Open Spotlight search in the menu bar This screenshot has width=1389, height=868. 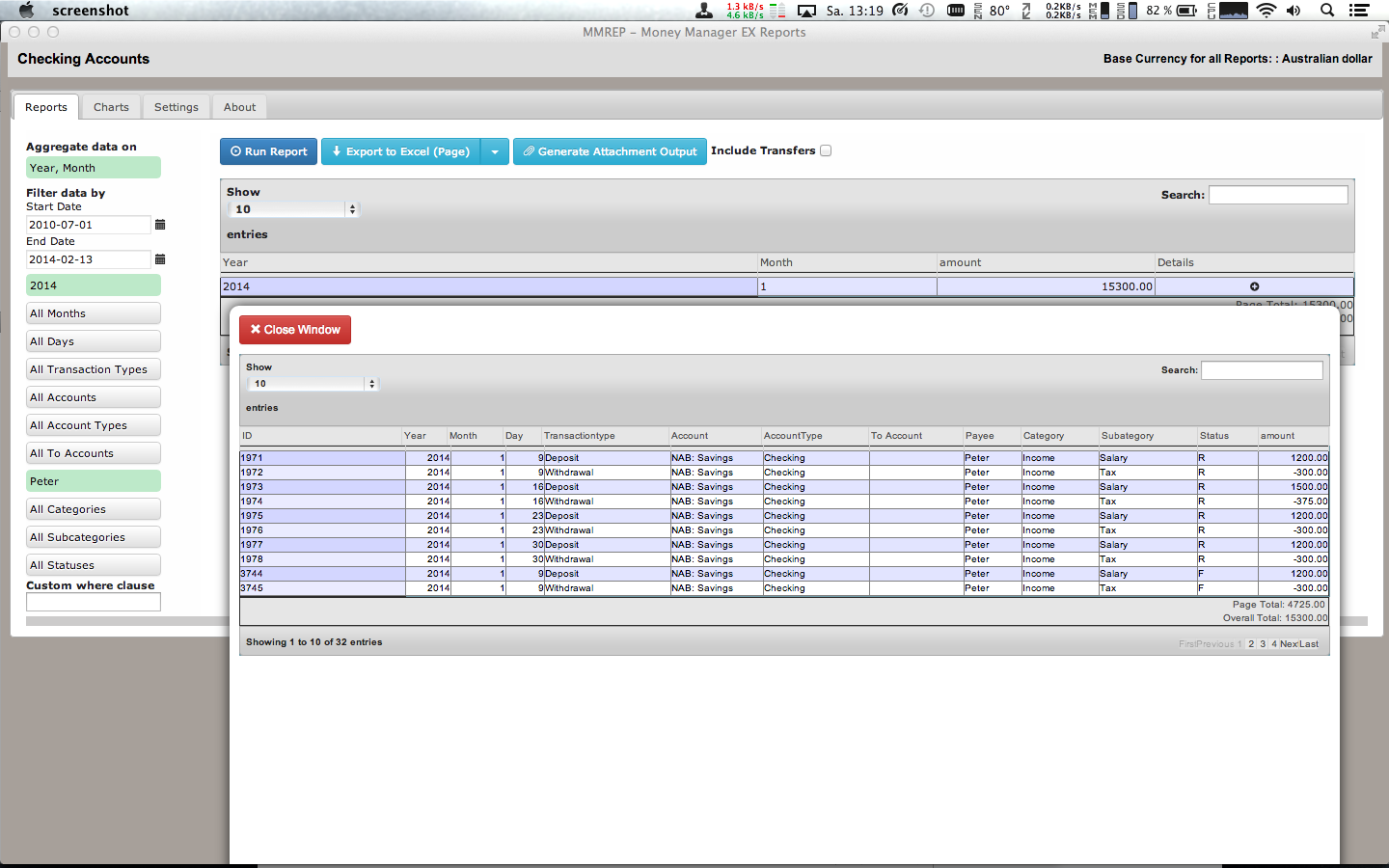(x=1327, y=11)
